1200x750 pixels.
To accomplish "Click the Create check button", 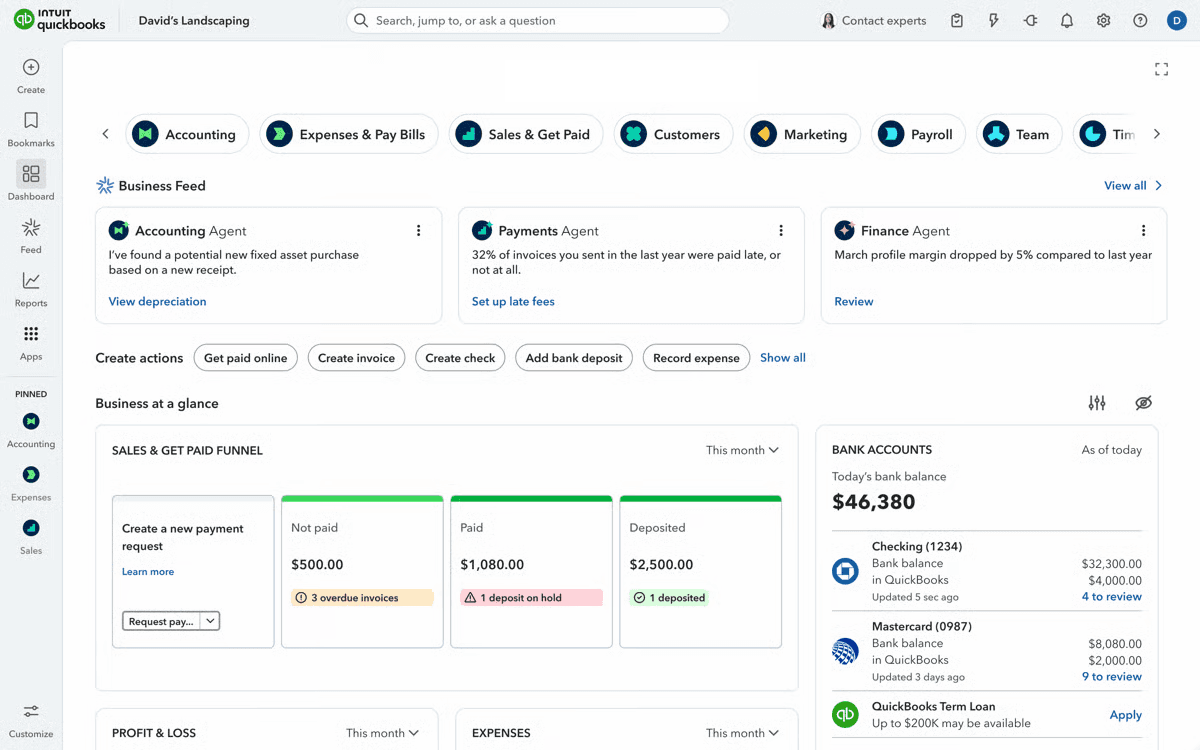I will click(x=460, y=358).
